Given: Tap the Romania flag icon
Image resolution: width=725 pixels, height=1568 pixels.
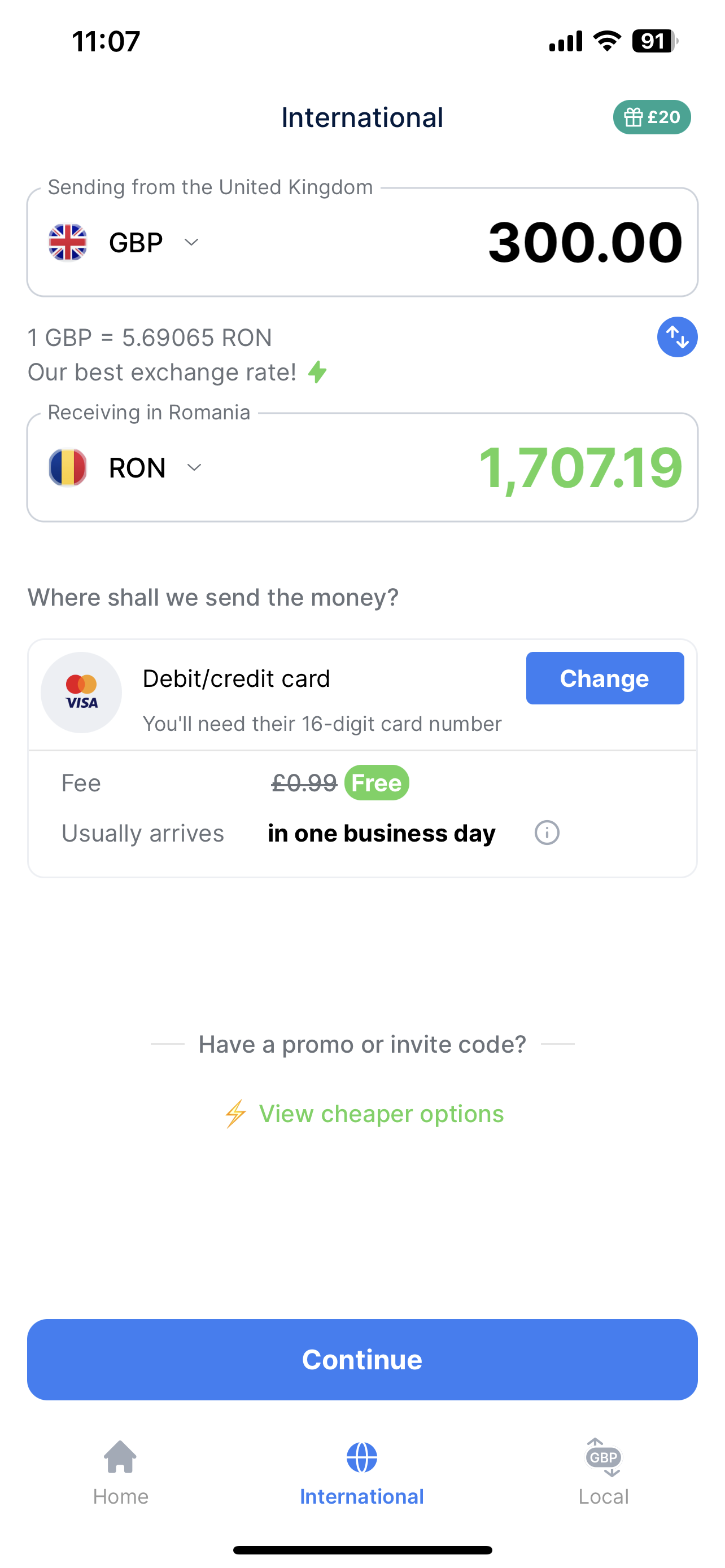Looking at the screenshot, I should pyautogui.click(x=68, y=467).
